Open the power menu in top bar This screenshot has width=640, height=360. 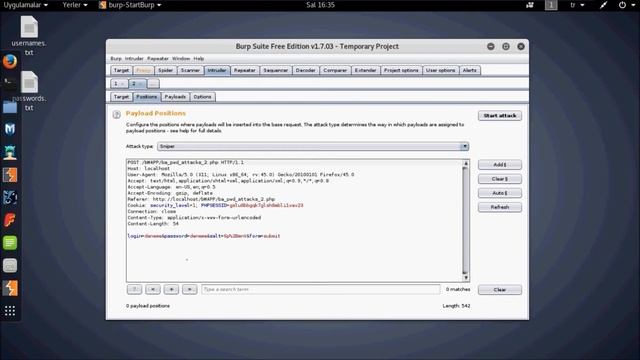tap(627, 5)
